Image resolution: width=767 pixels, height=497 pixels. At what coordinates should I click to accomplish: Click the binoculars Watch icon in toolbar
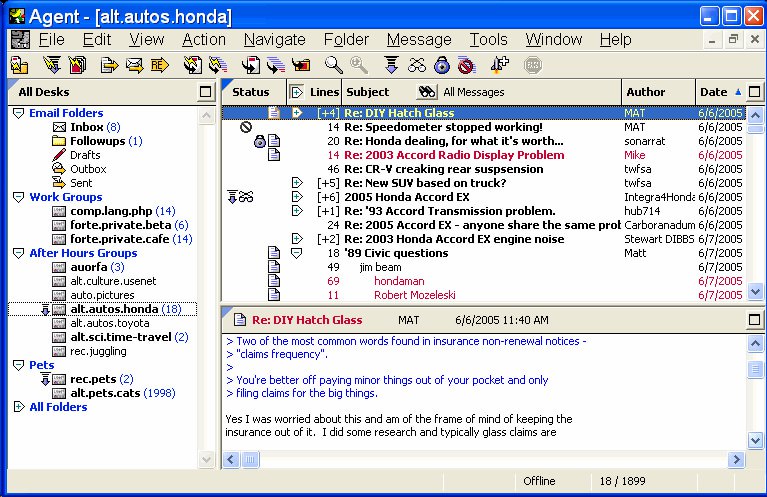click(x=417, y=65)
